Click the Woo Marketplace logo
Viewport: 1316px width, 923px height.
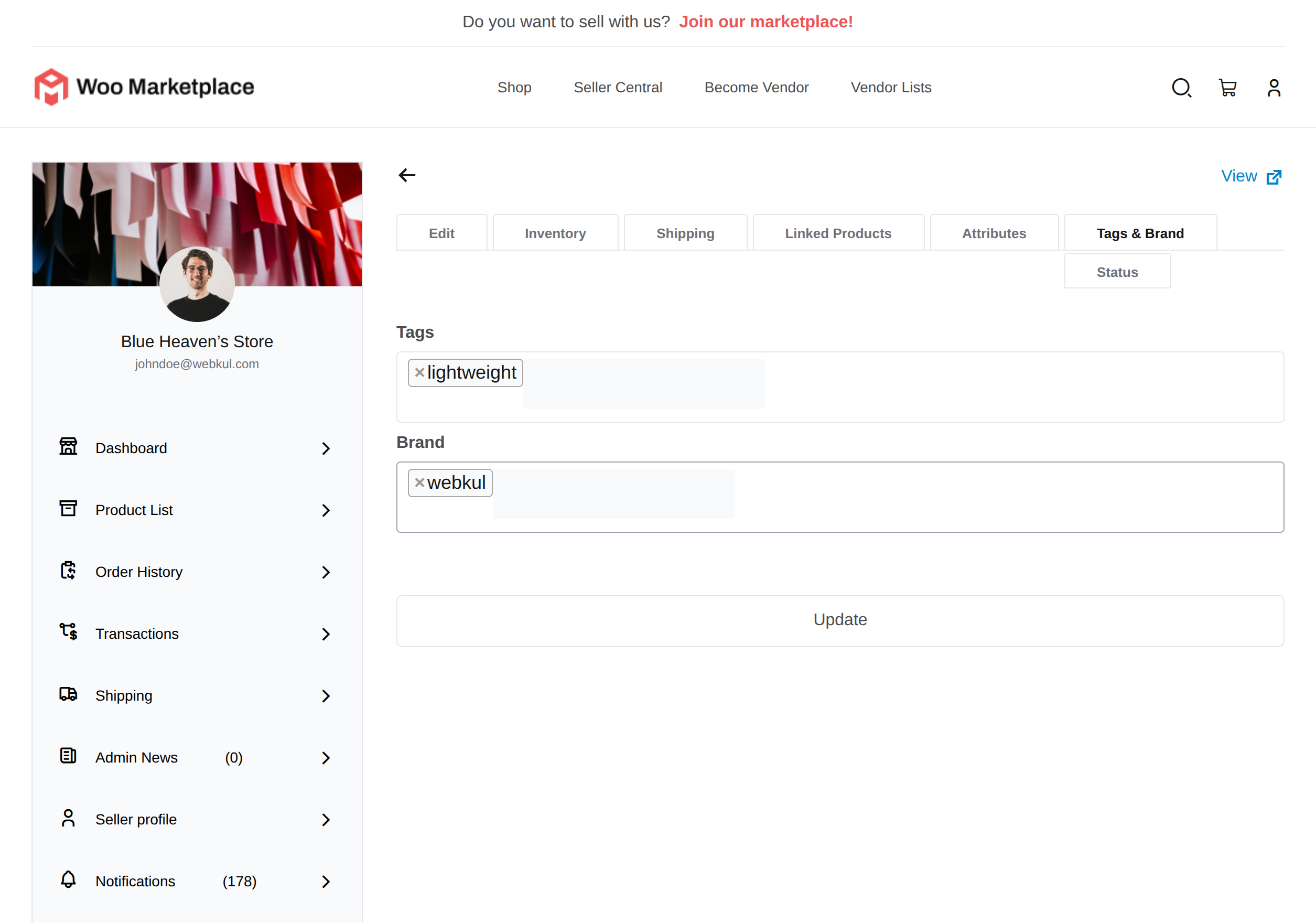[x=144, y=87]
